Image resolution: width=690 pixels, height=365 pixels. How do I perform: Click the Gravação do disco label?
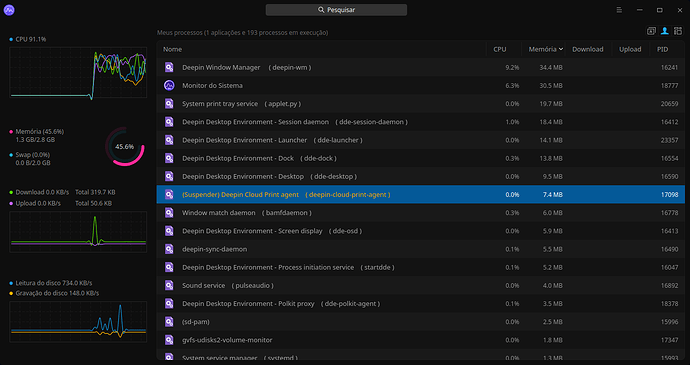[57, 293]
